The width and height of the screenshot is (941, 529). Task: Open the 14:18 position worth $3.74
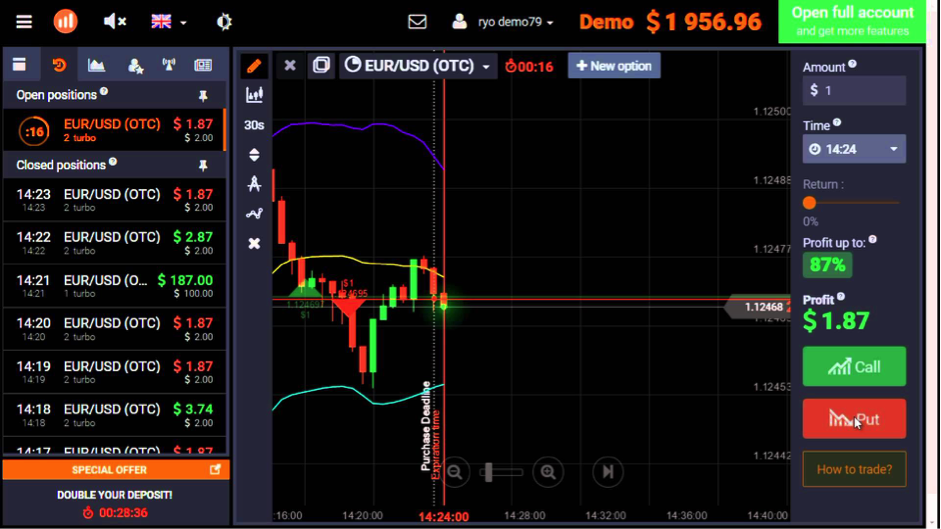pyautogui.click(x=114, y=415)
